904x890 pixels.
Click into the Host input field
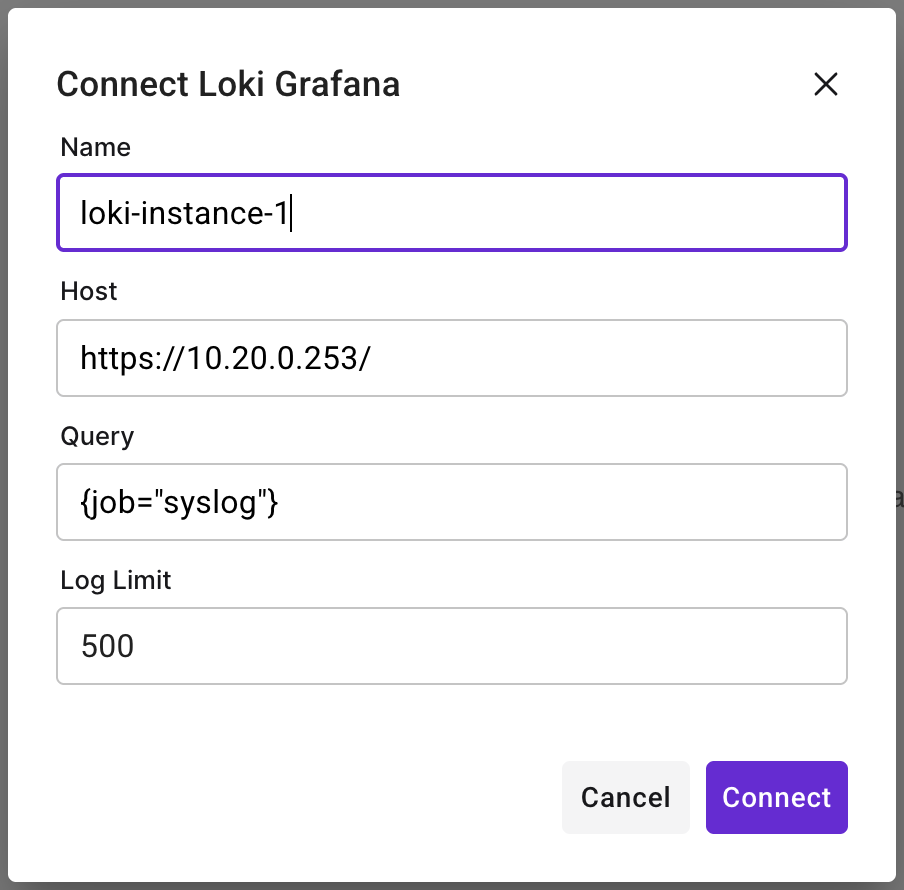(x=452, y=357)
